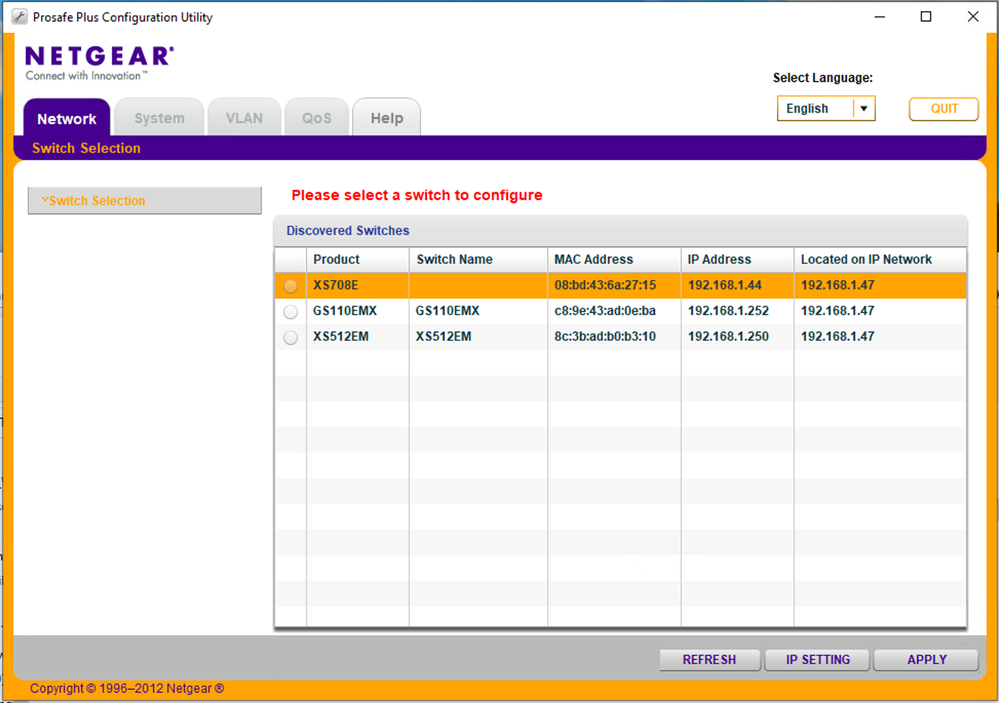Select the GS110EMX product cell
This screenshot has height=703, width=999.
point(357,311)
